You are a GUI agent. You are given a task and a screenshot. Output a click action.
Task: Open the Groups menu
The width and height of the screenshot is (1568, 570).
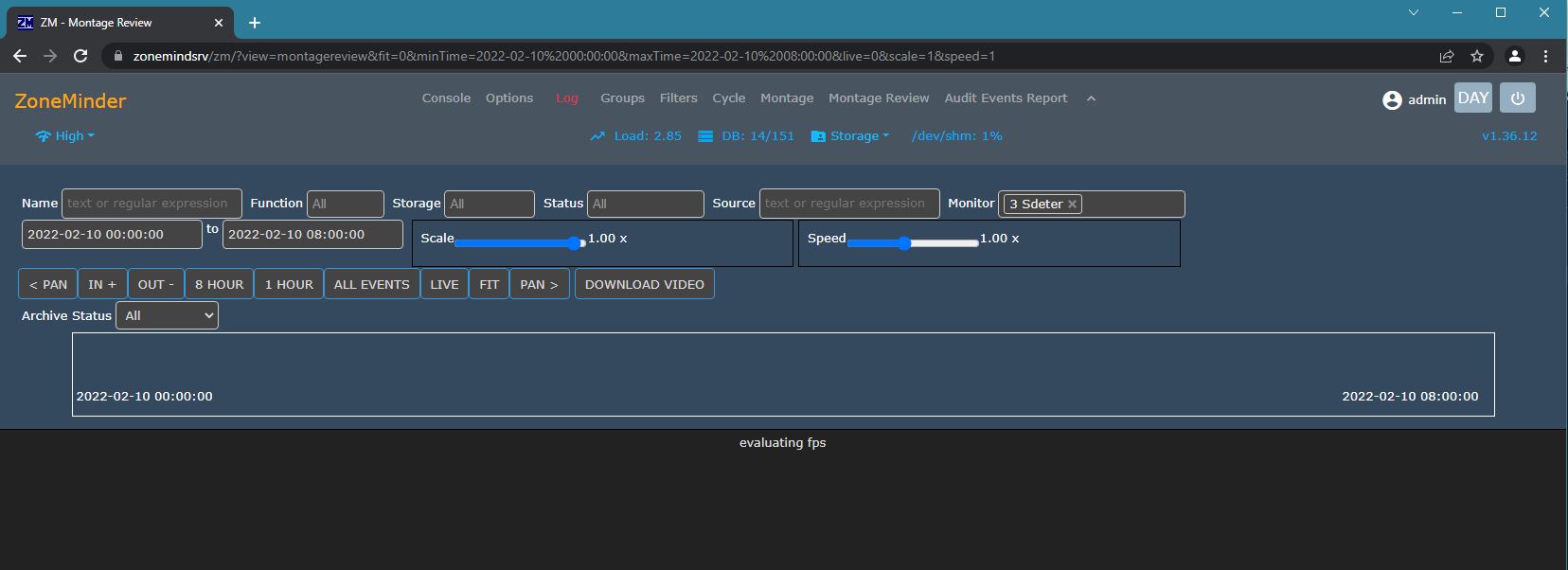click(x=622, y=98)
